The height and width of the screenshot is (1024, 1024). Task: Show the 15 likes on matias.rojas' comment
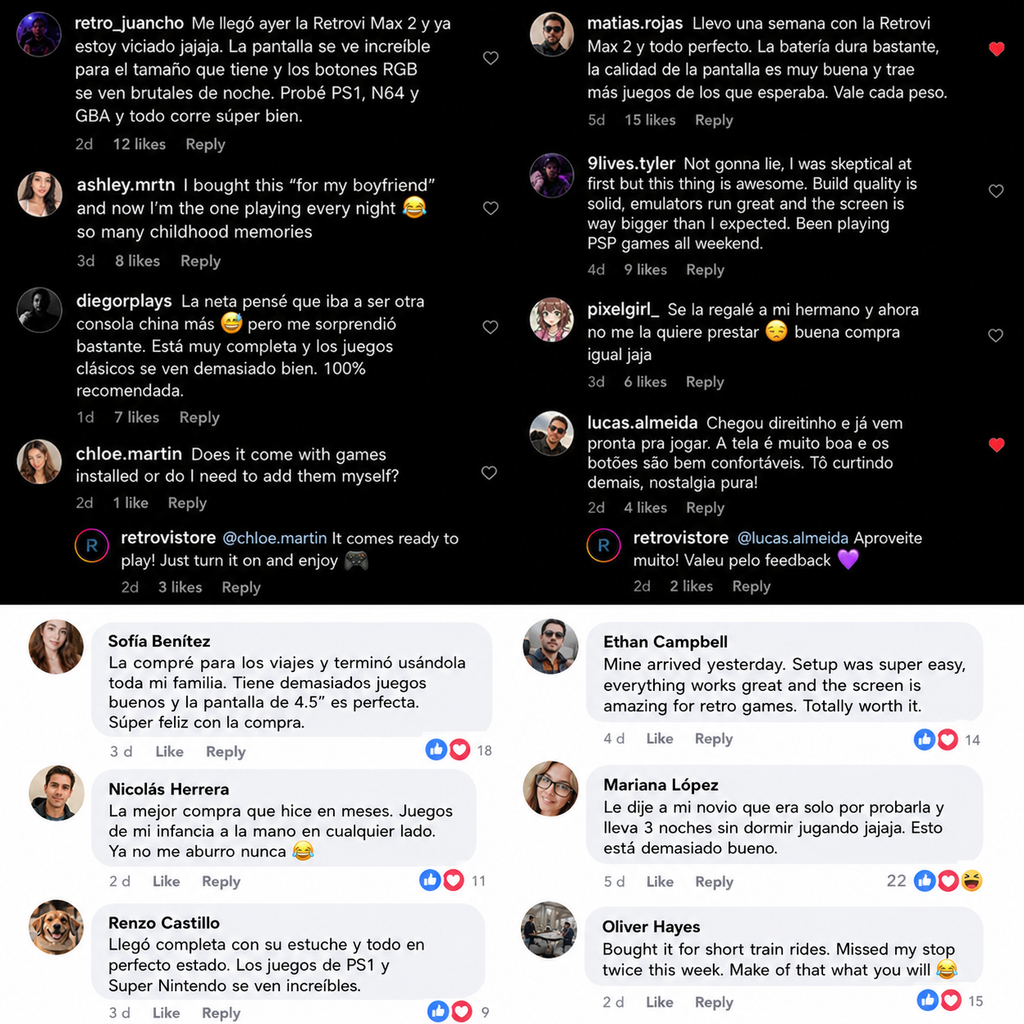(x=650, y=120)
